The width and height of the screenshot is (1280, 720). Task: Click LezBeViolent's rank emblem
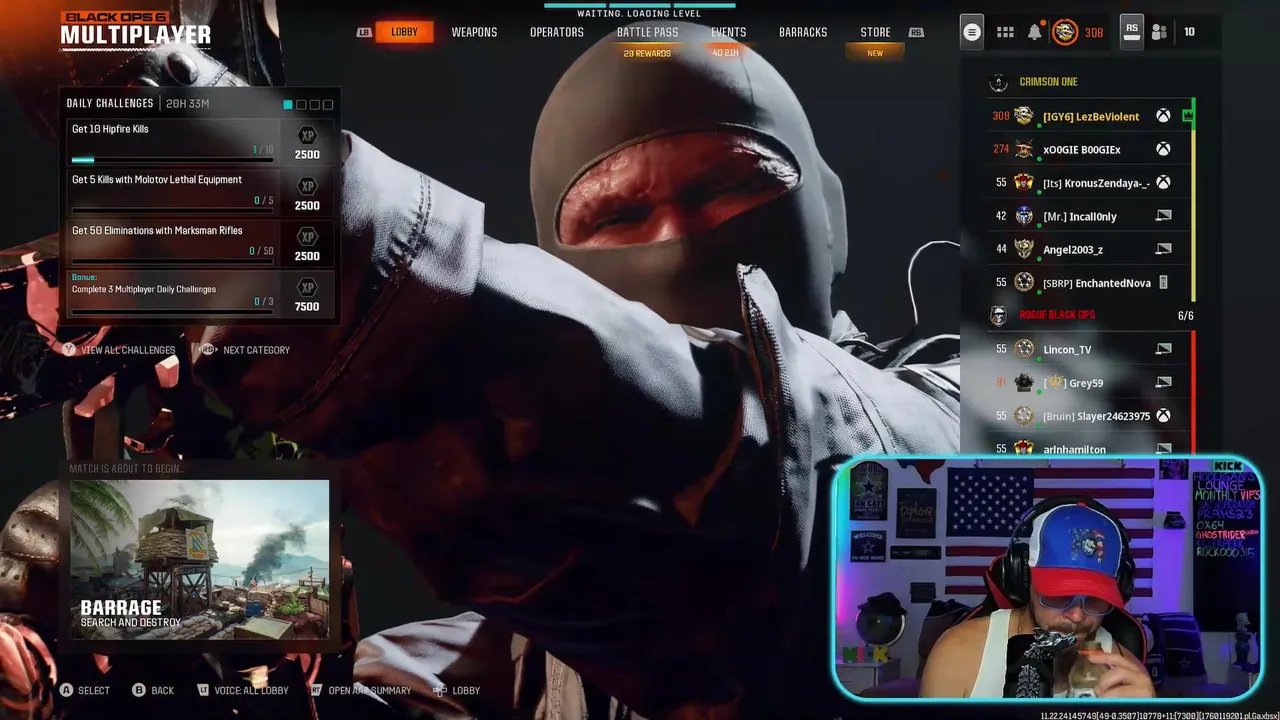click(1023, 116)
